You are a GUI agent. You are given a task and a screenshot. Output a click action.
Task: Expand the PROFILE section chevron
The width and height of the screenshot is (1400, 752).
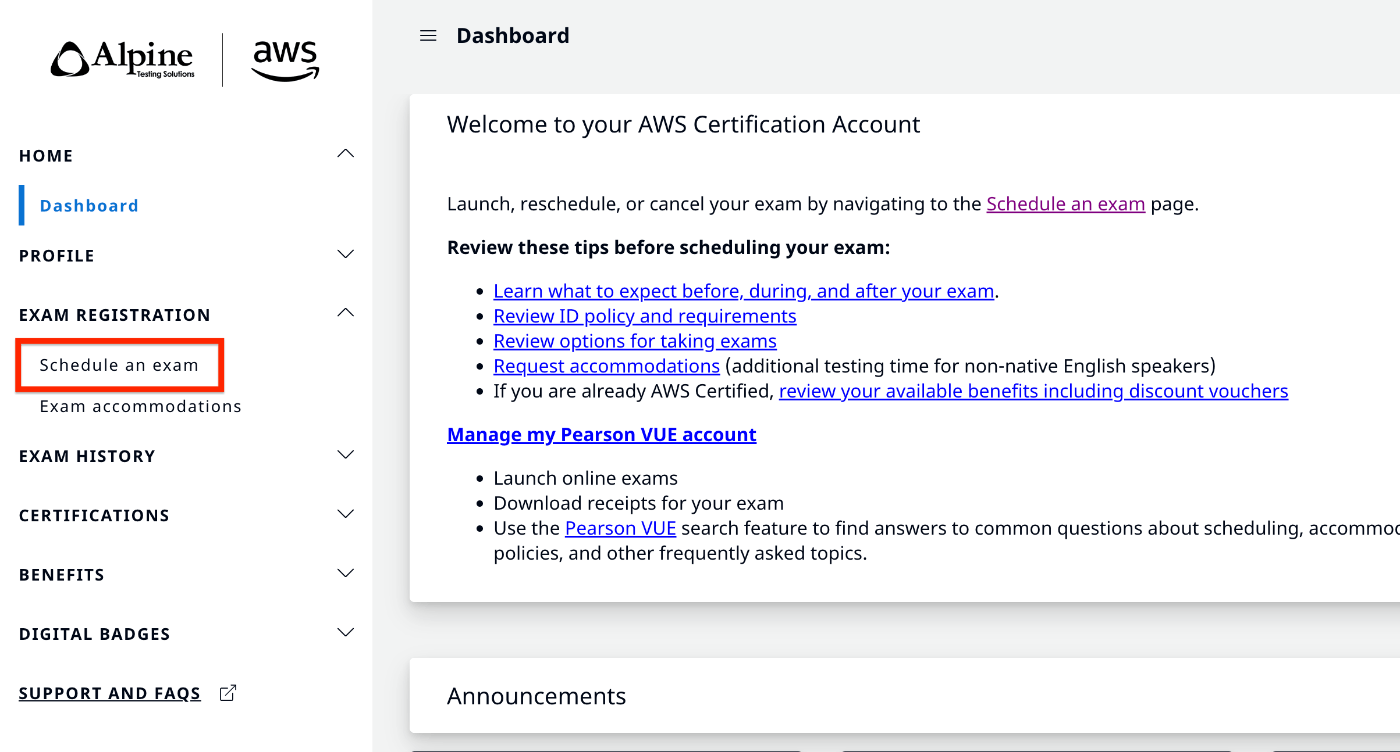point(346,254)
